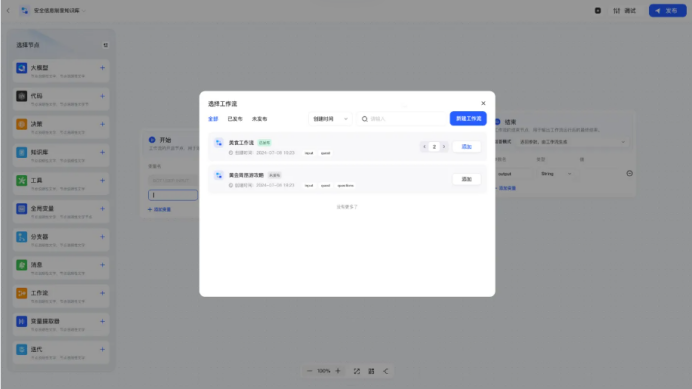Open the 创建时间 sort dropdown
The width and height of the screenshot is (692, 389).
330,119
